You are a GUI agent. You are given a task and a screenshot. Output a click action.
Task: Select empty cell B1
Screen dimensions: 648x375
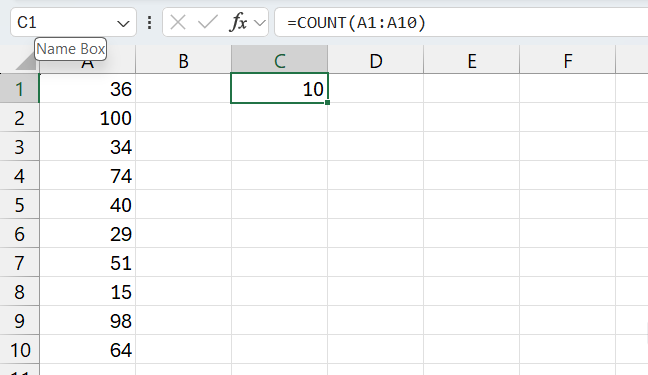coord(183,88)
